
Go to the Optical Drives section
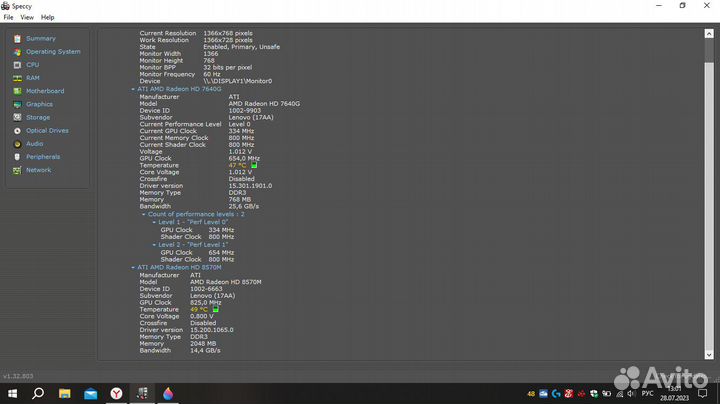(47, 131)
